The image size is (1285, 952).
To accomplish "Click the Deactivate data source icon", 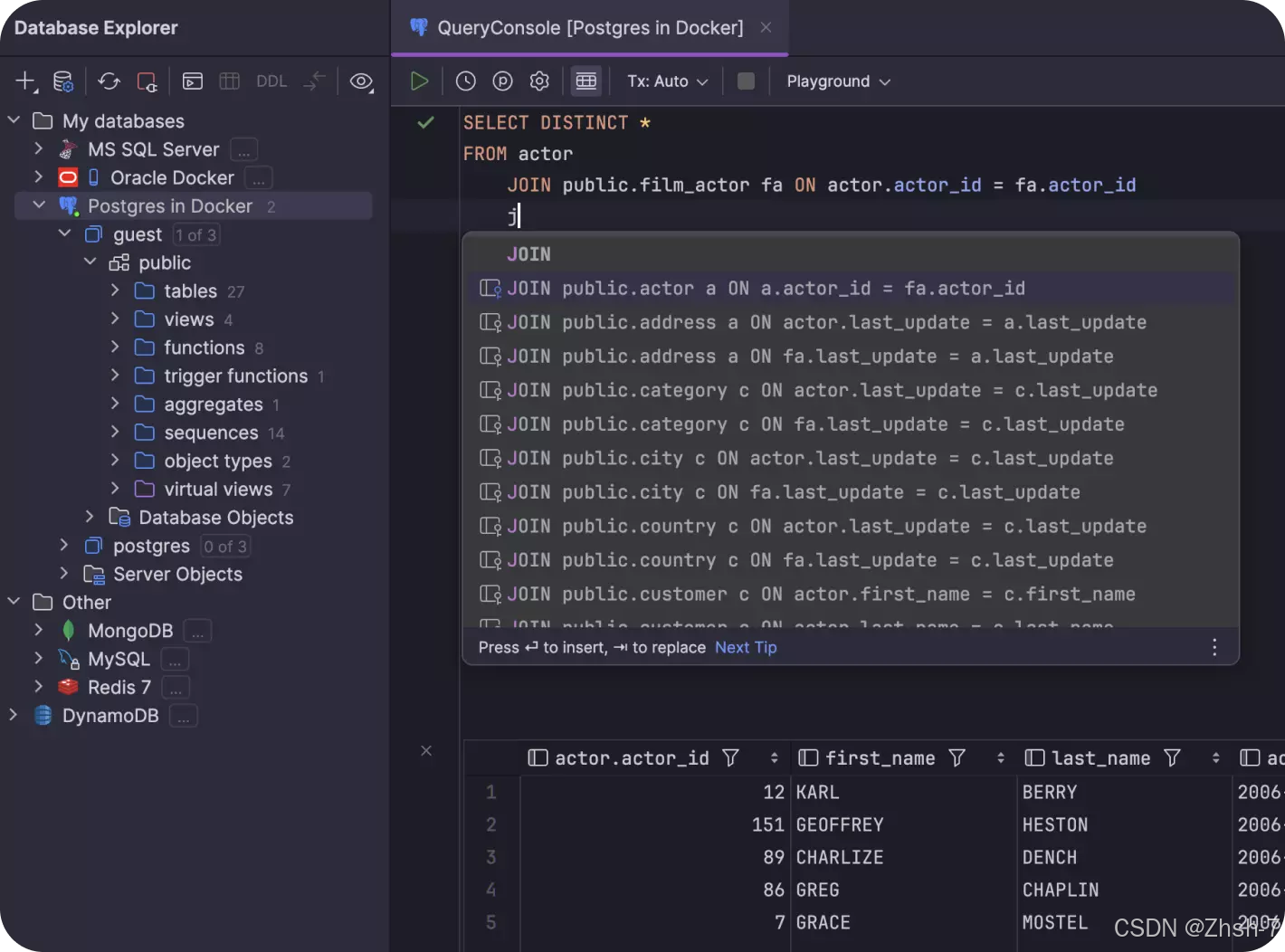I will (147, 81).
